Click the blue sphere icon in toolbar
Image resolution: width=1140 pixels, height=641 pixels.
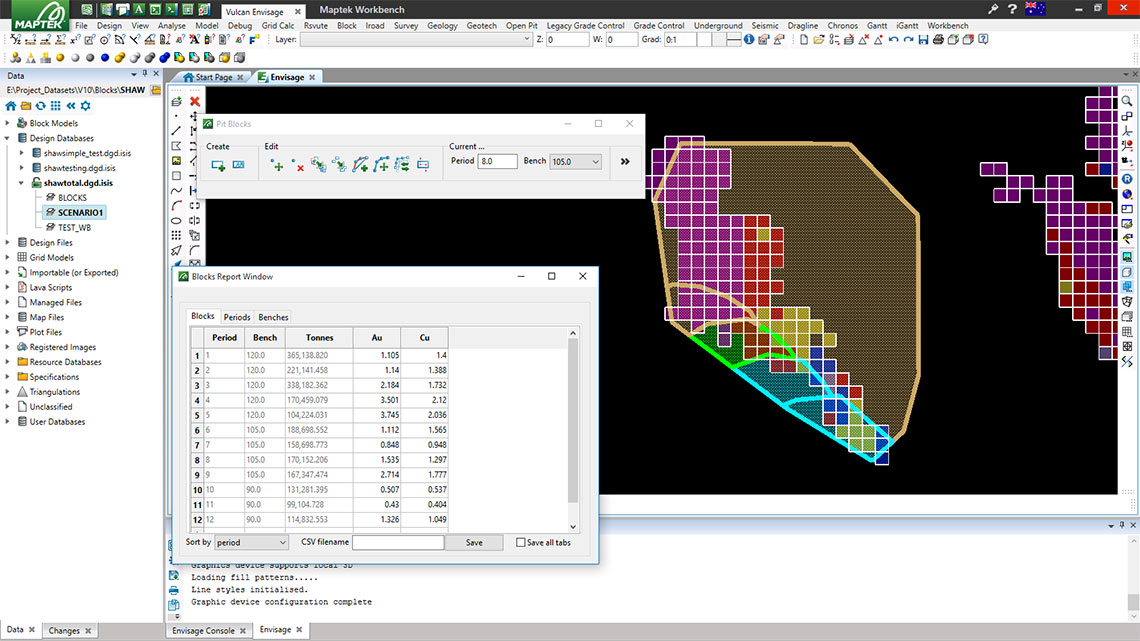(105, 57)
